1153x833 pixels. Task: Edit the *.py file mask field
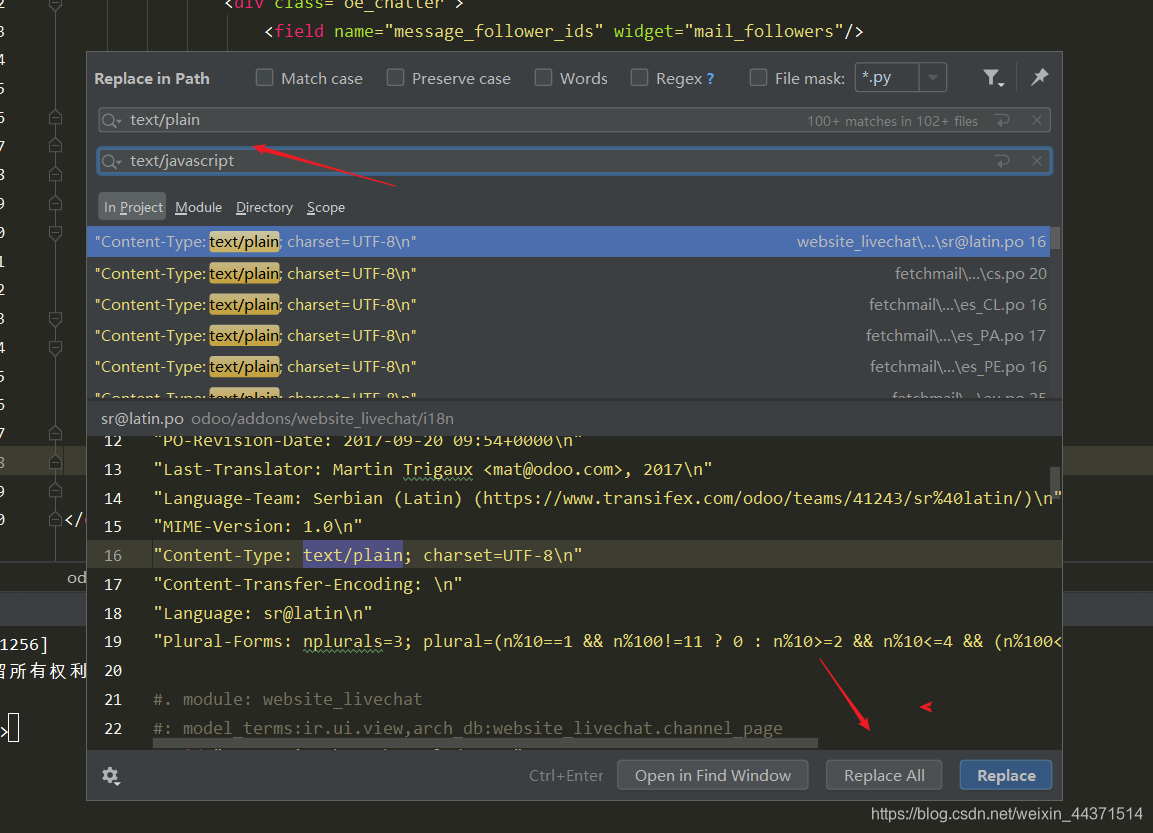coord(888,77)
